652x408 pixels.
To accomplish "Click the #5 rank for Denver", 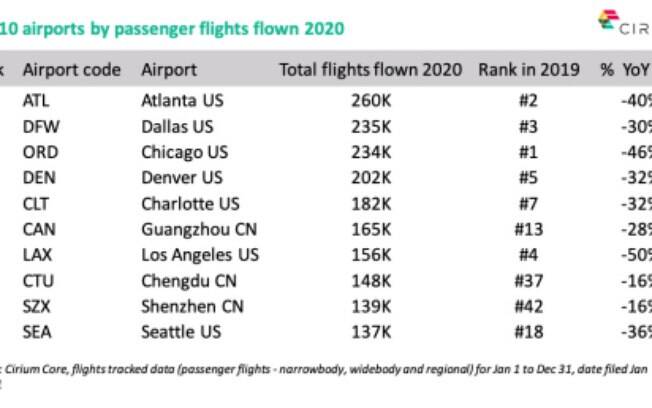I will pyautogui.click(x=529, y=178).
